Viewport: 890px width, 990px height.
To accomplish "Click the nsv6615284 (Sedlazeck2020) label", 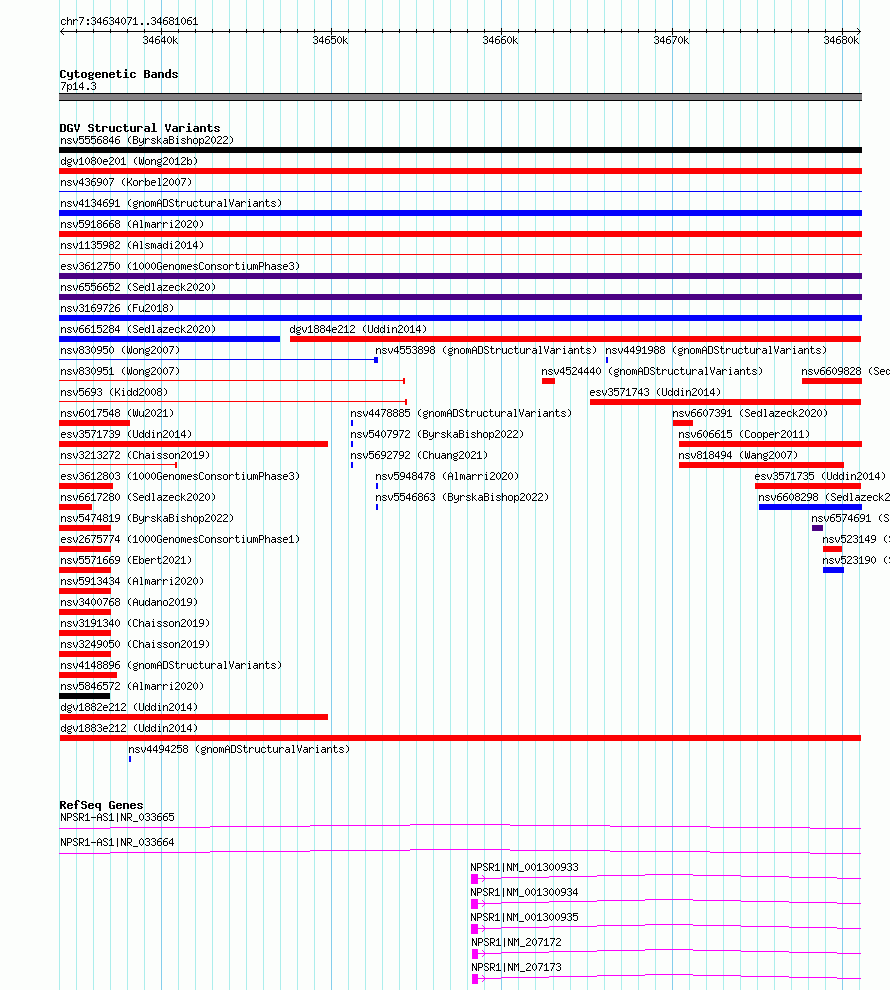I will point(138,329).
